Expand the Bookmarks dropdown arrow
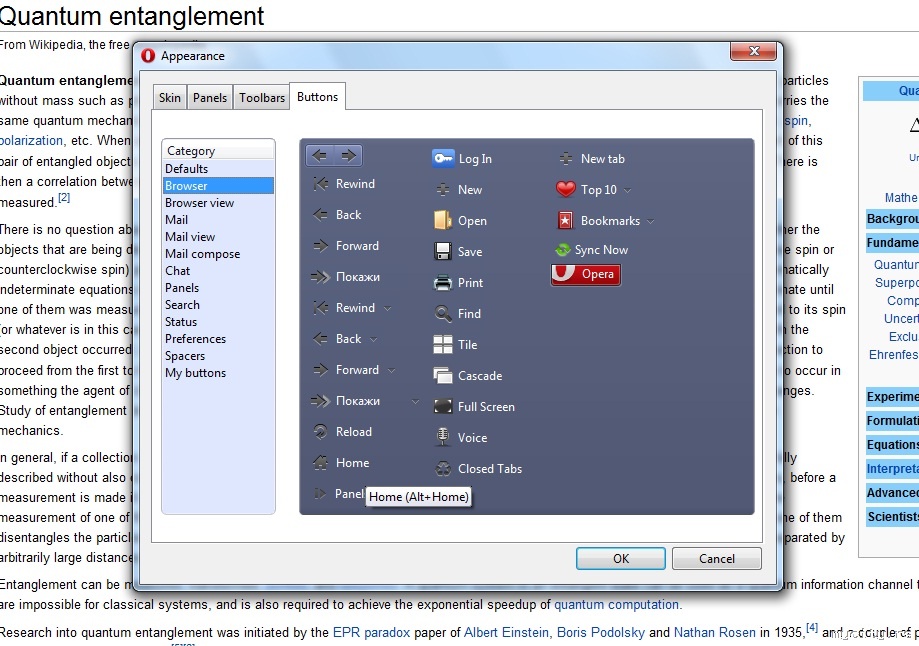919x646 pixels. [651, 221]
